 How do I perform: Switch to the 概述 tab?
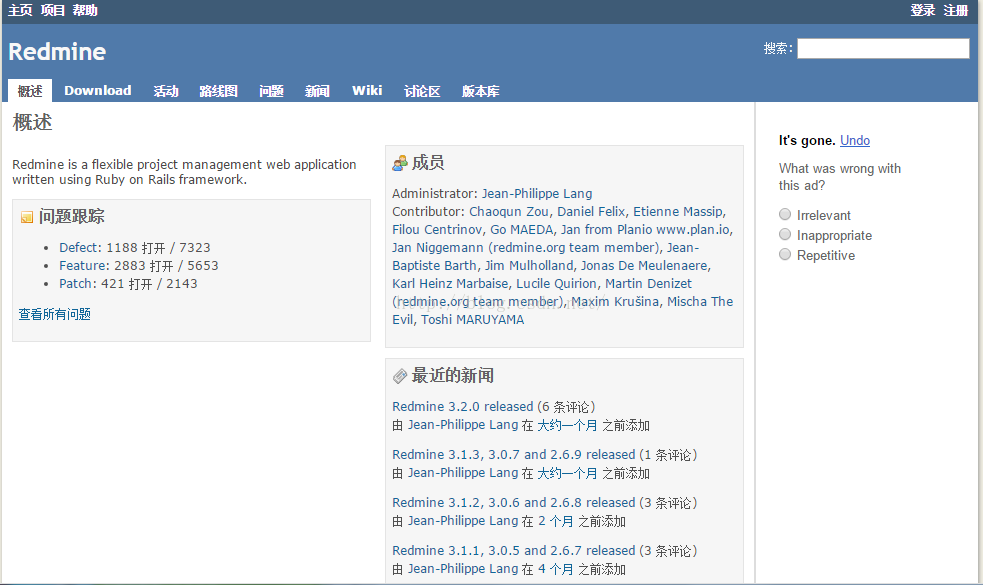(x=30, y=91)
